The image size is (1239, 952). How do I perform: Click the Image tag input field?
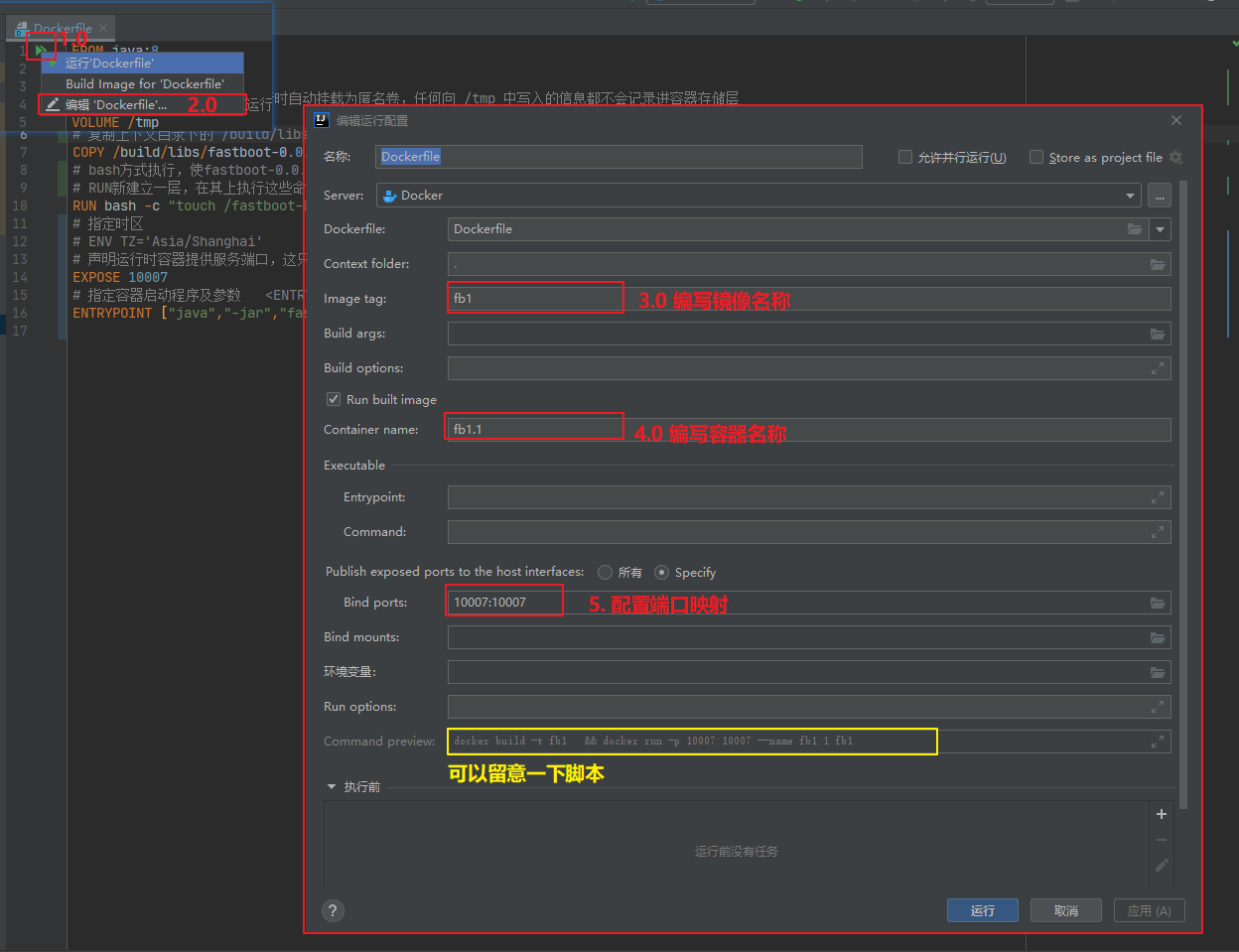(536, 298)
